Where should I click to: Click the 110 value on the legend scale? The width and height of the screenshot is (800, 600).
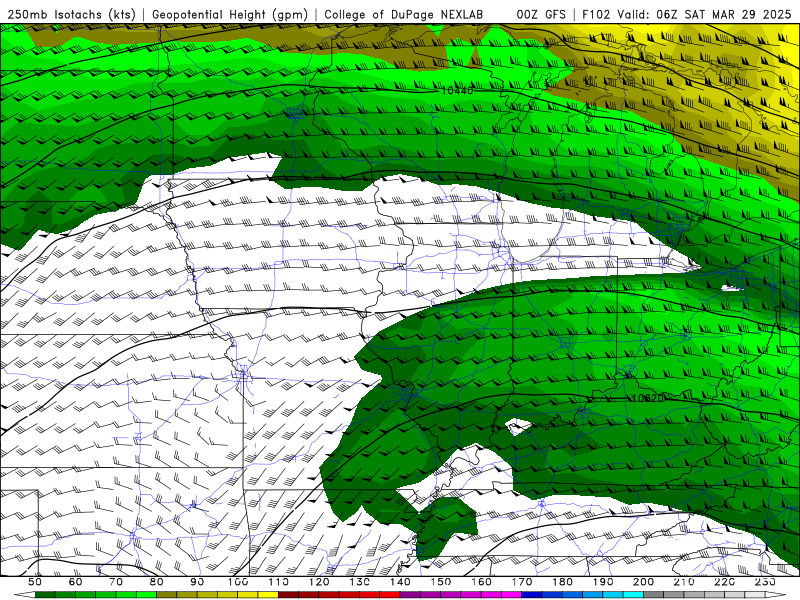278,582
